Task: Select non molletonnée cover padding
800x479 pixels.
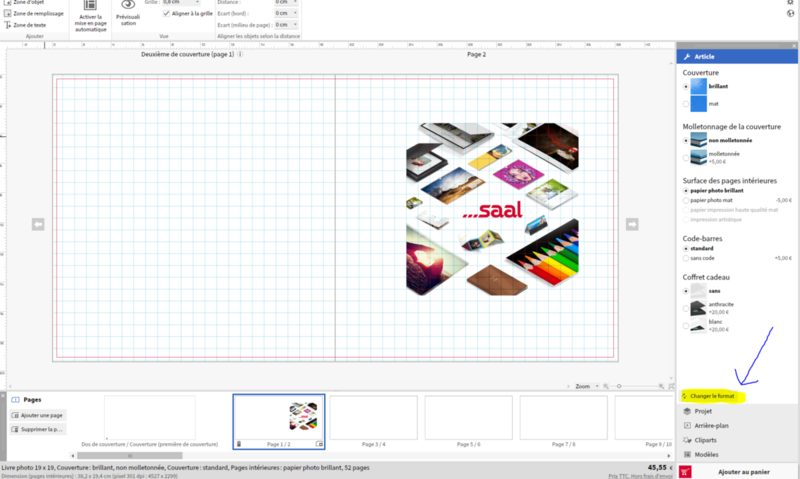Action: (x=686, y=140)
